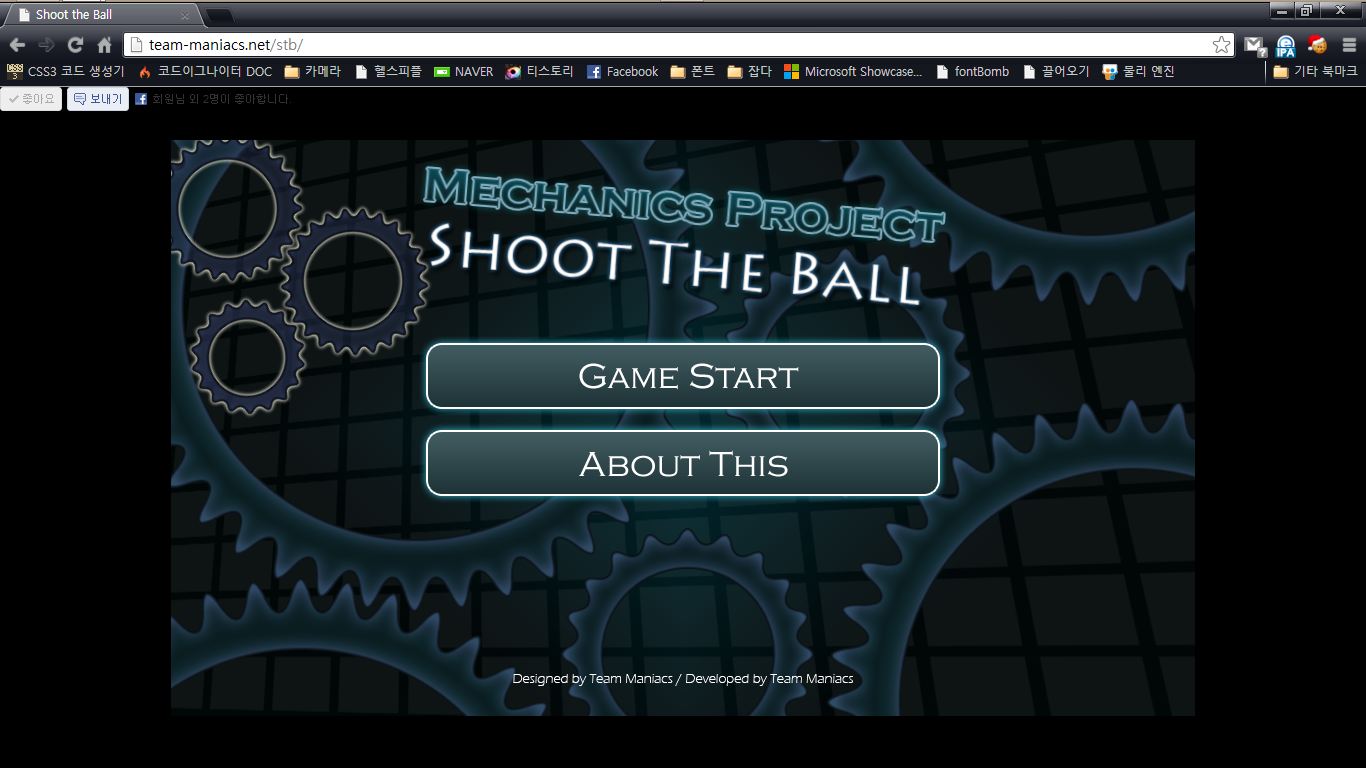Image resolution: width=1366 pixels, height=768 pixels.
Task: Open the Microsoft Showcase bookmark
Action: [853, 72]
